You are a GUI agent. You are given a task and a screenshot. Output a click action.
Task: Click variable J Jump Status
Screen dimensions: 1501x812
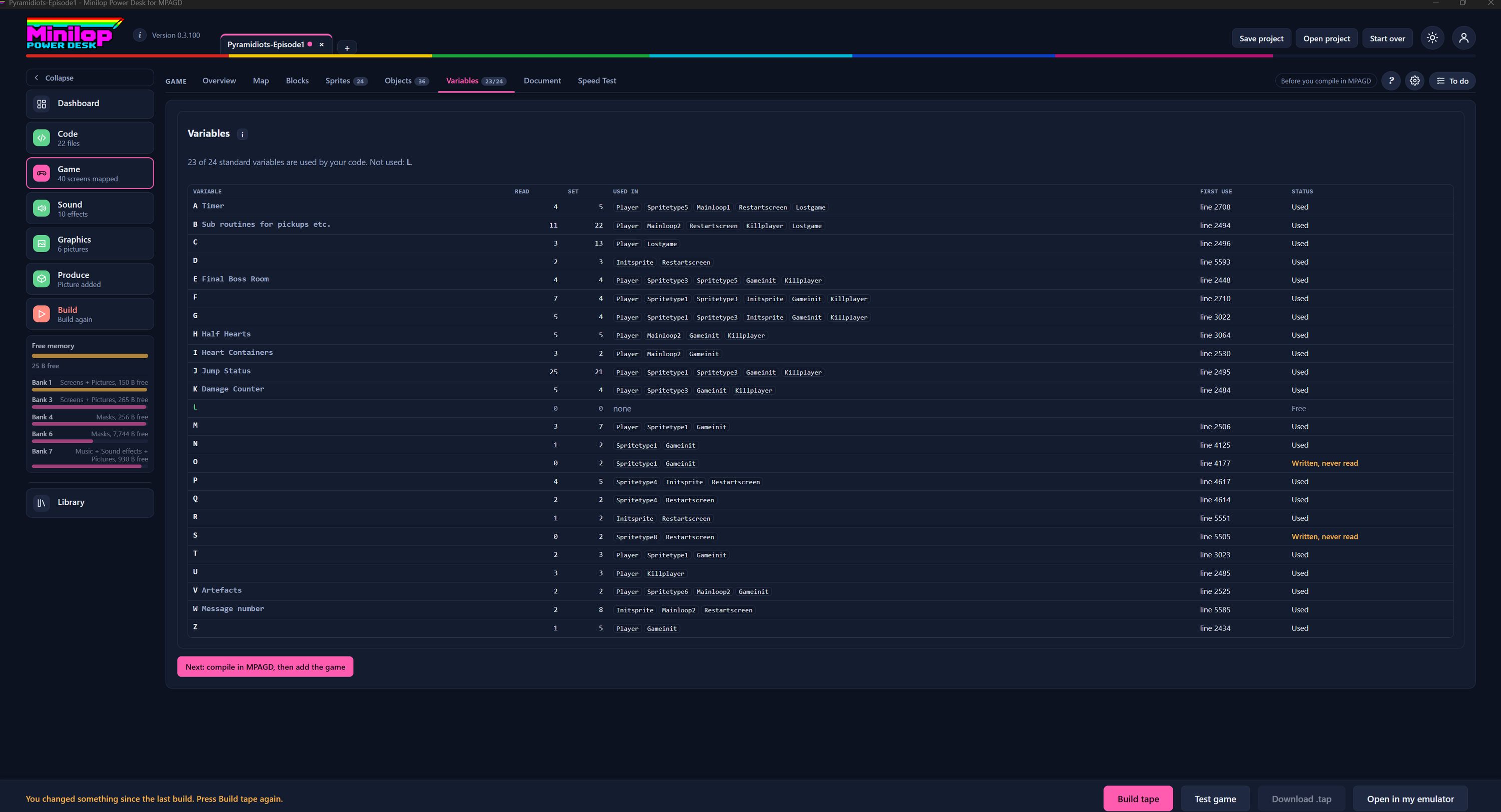222,371
